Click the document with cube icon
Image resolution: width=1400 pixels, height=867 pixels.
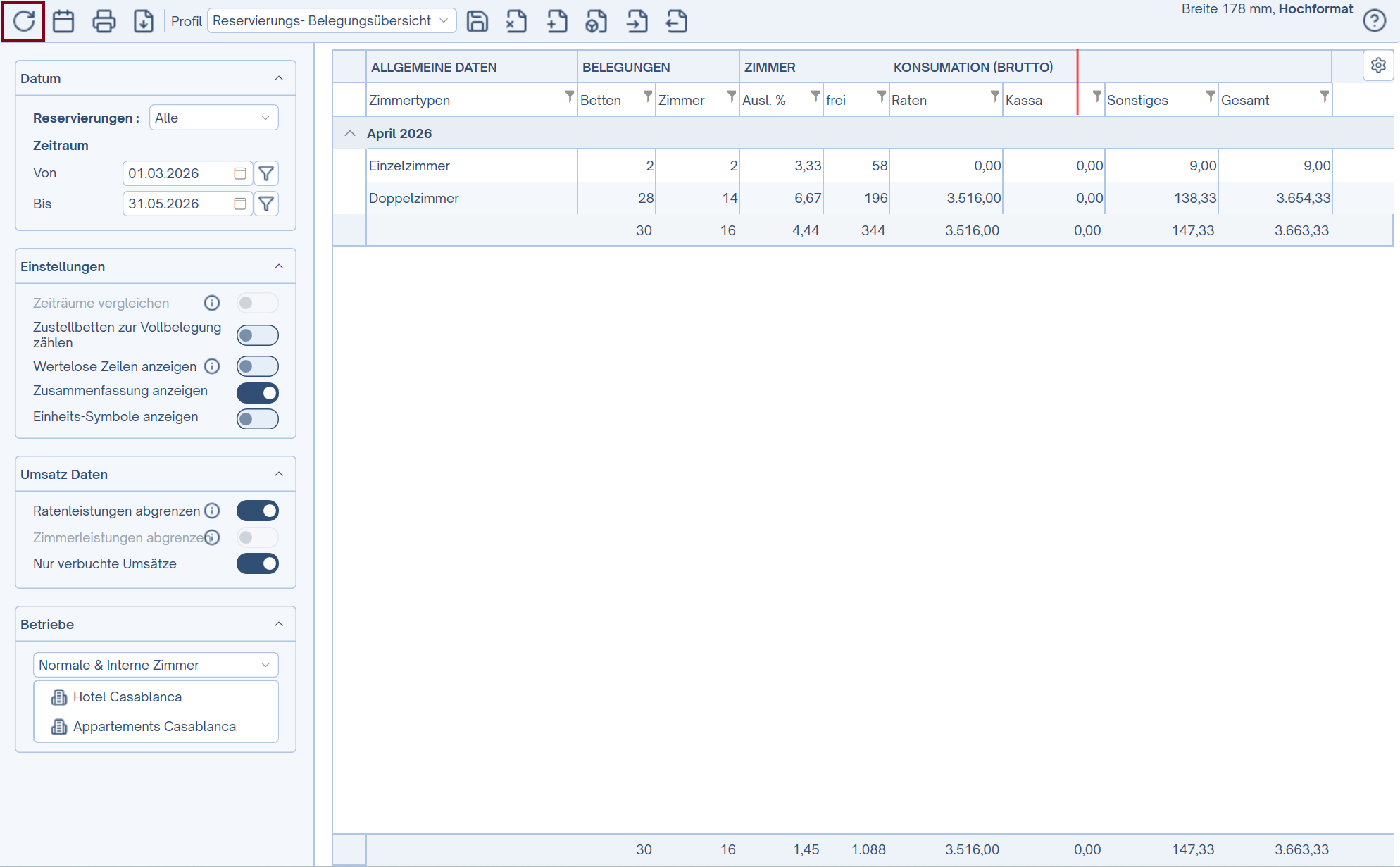click(x=596, y=21)
